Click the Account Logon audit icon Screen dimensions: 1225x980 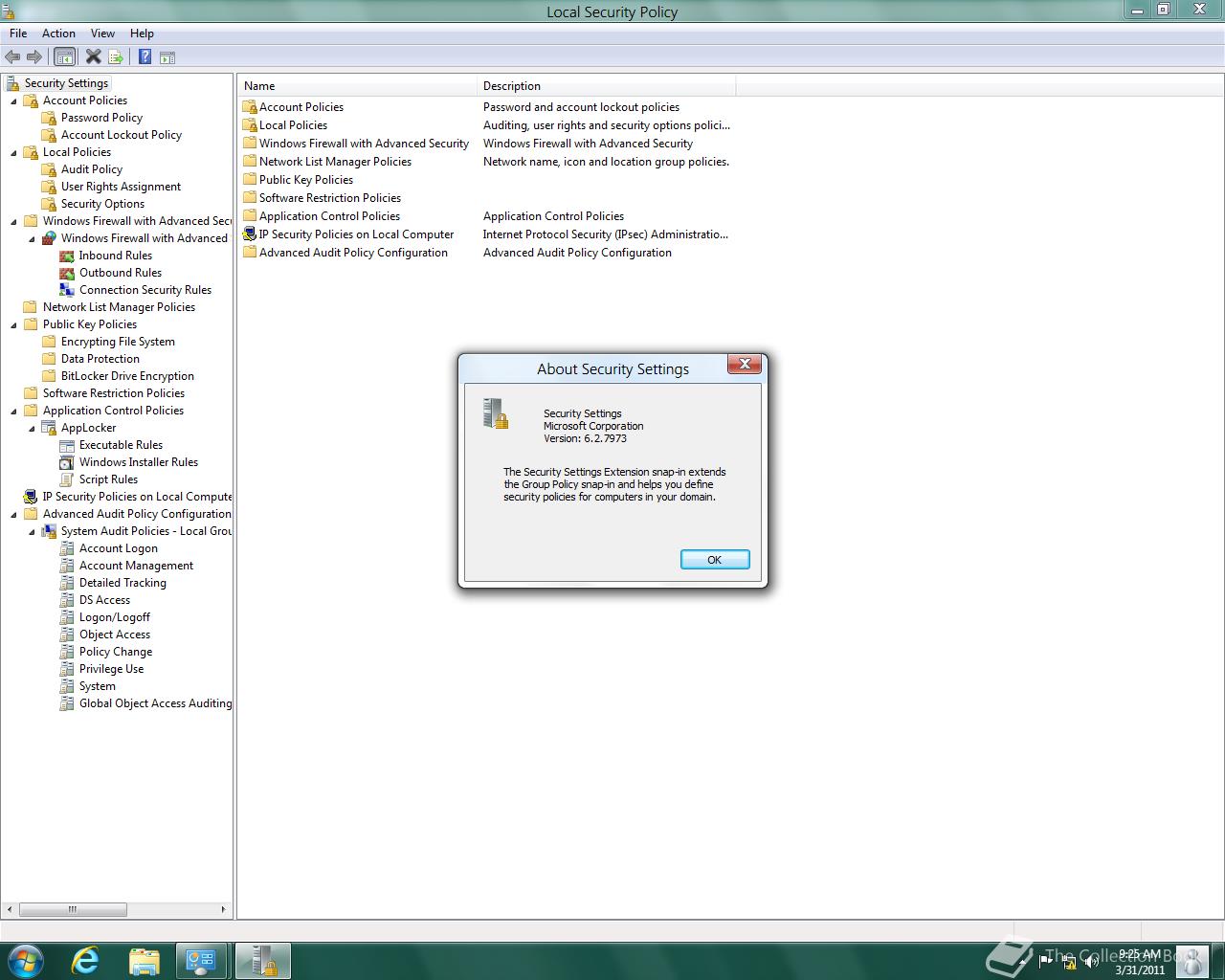[x=67, y=548]
